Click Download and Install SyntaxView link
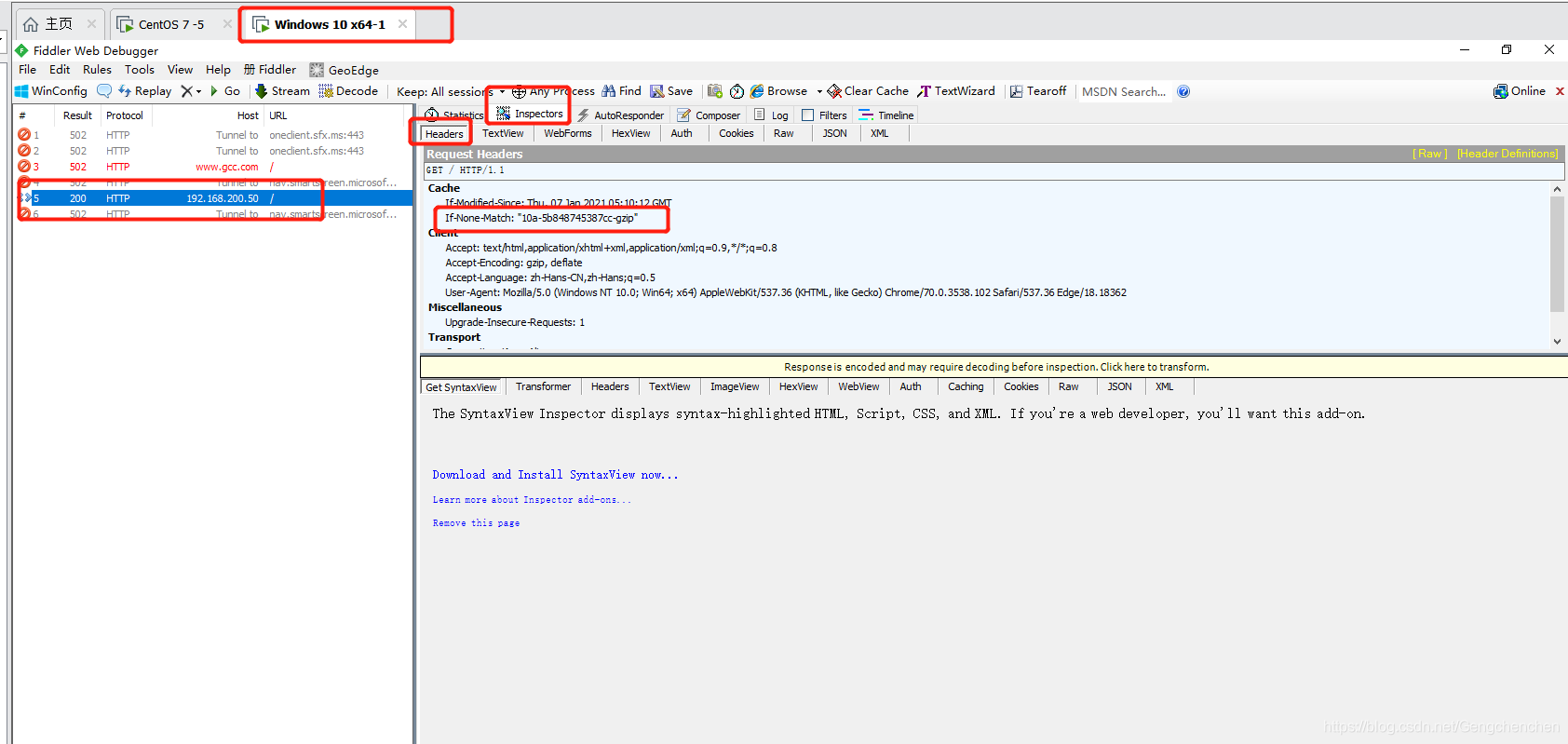The height and width of the screenshot is (744, 1568). (x=555, y=475)
